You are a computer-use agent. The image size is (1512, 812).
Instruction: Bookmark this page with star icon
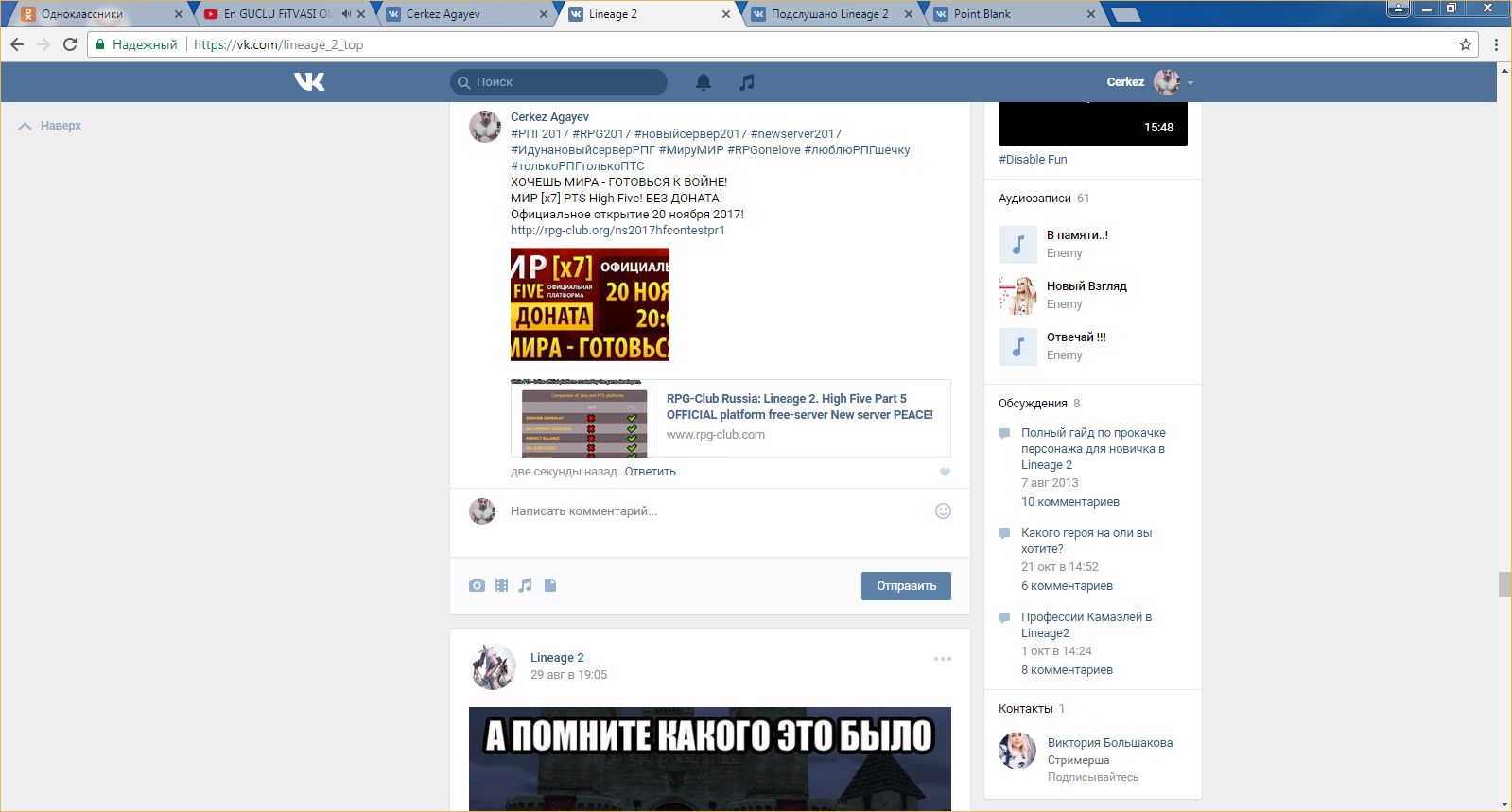1466,44
